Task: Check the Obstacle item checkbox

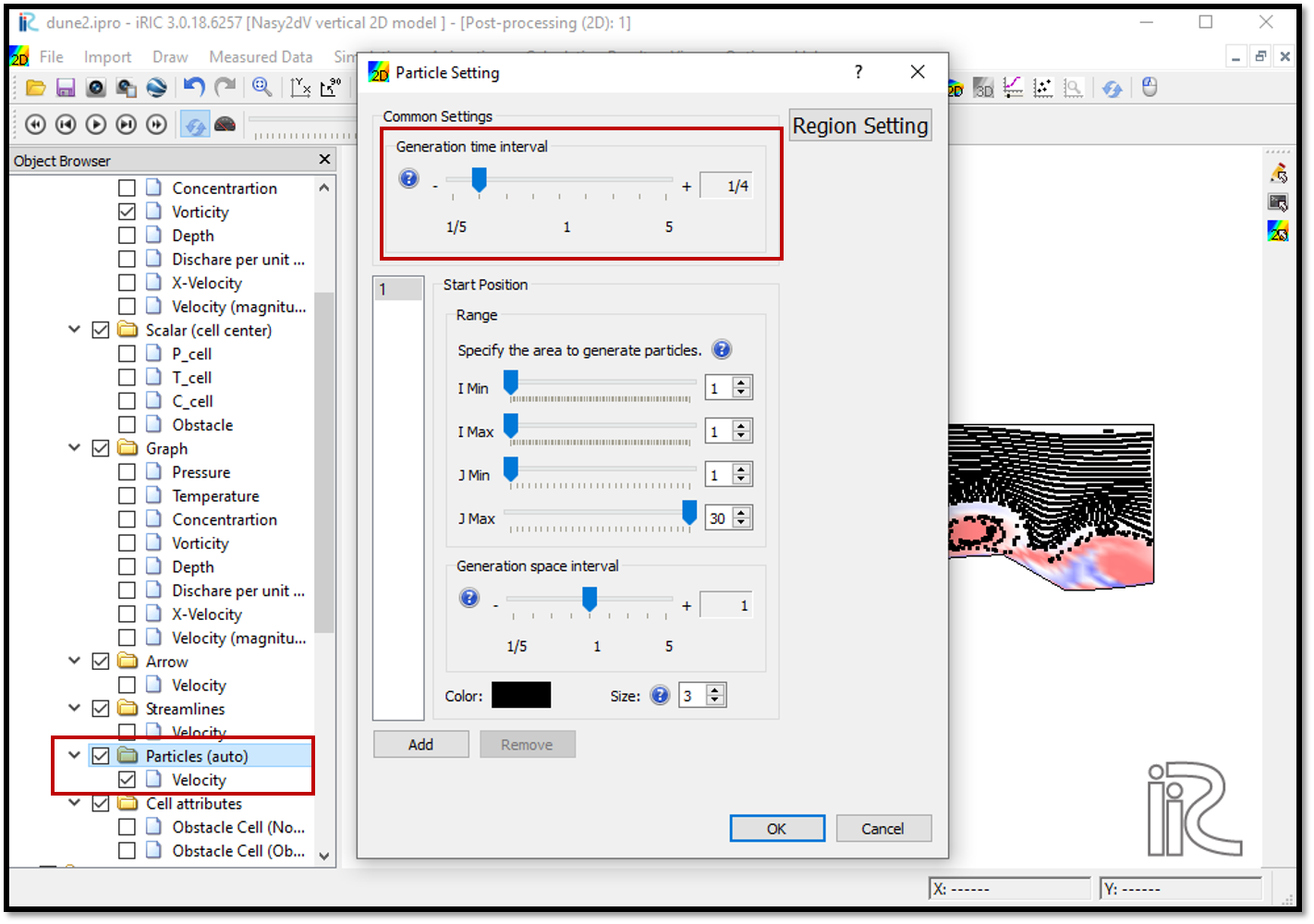Action: [x=127, y=425]
